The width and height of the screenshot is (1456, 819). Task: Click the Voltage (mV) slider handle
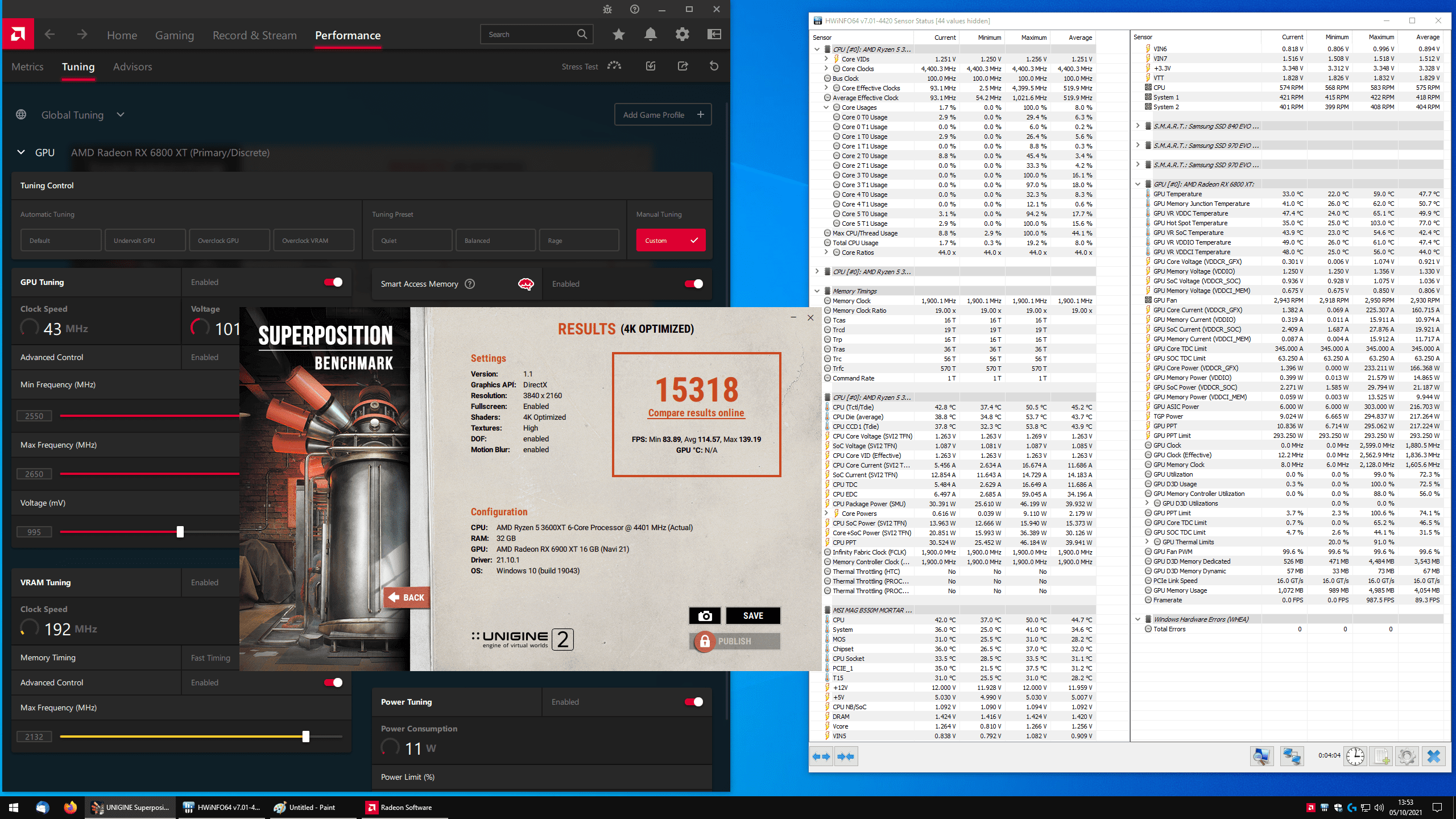180,532
